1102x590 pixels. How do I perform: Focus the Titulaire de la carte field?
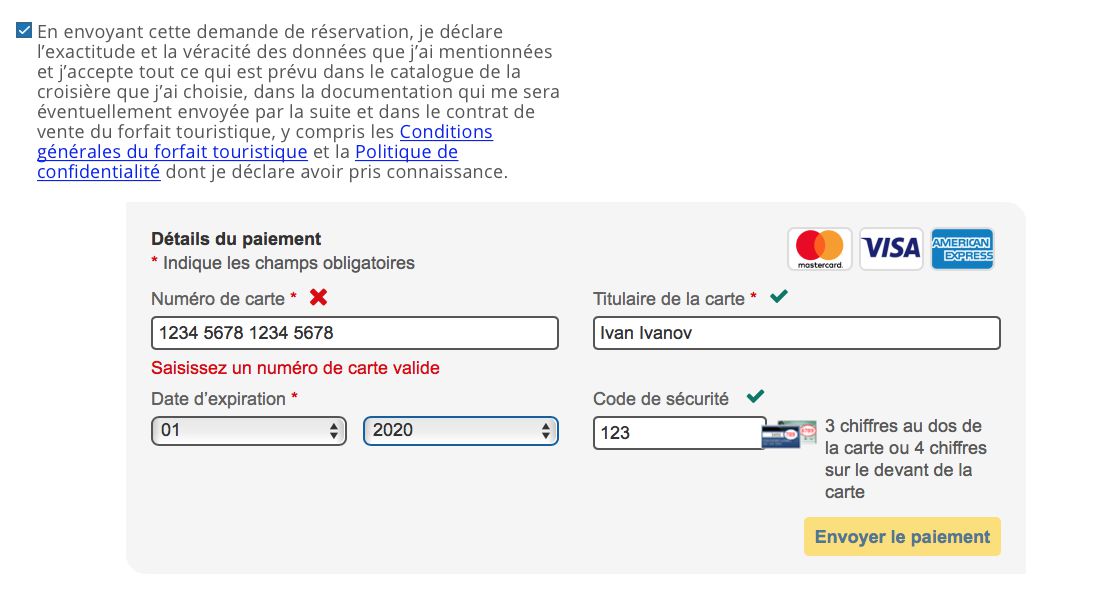pos(796,333)
